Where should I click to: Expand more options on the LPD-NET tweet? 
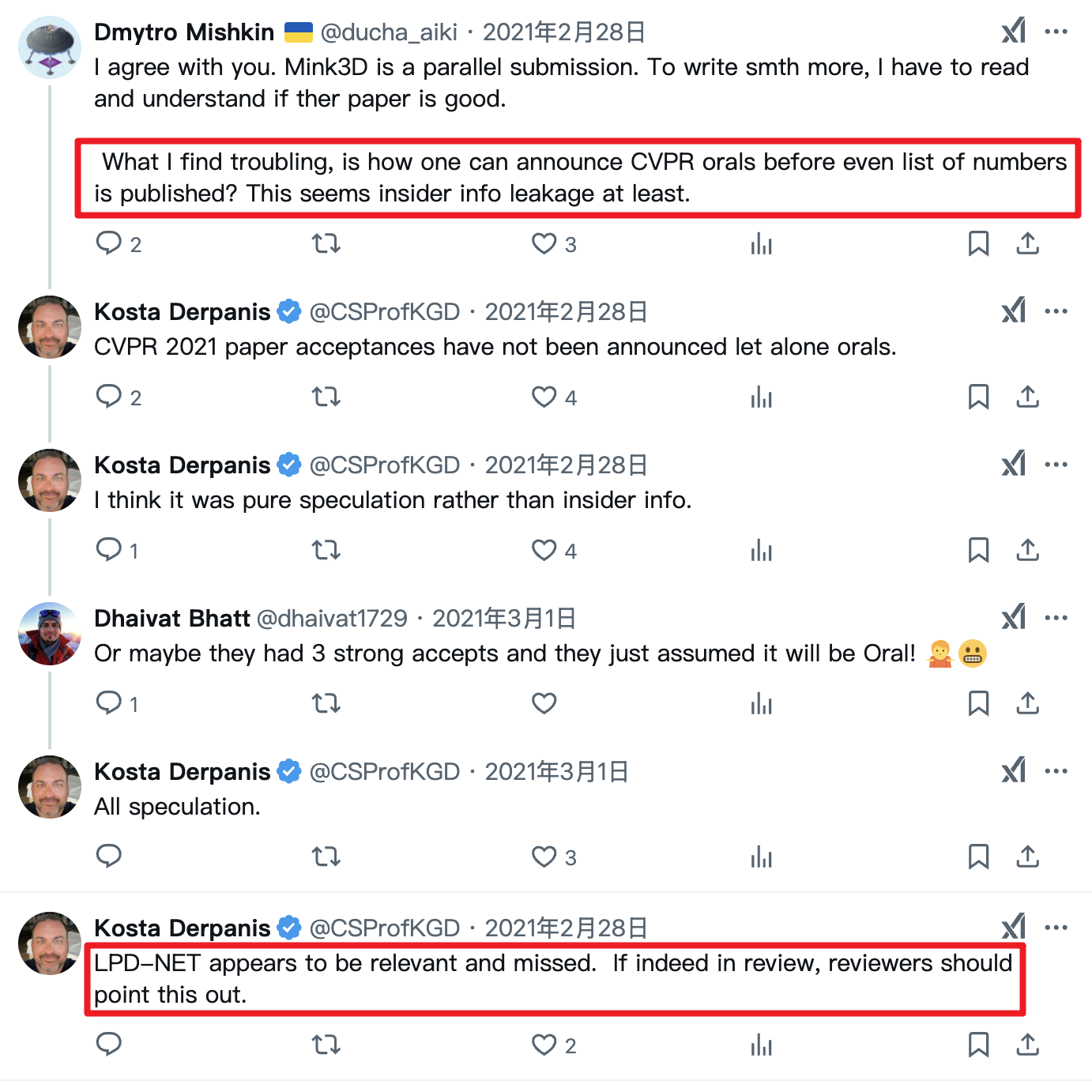pos(1056,928)
